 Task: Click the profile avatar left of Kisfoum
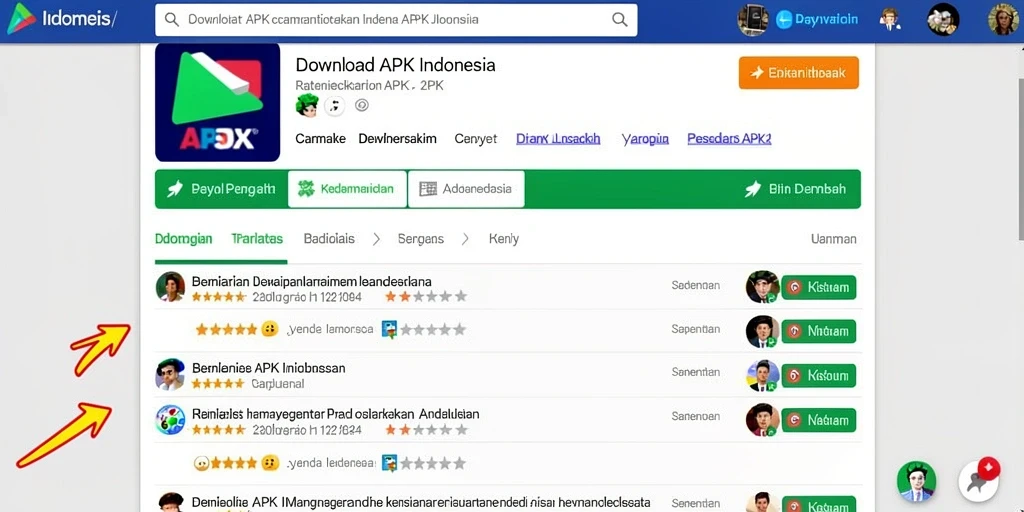pos(762,376)
